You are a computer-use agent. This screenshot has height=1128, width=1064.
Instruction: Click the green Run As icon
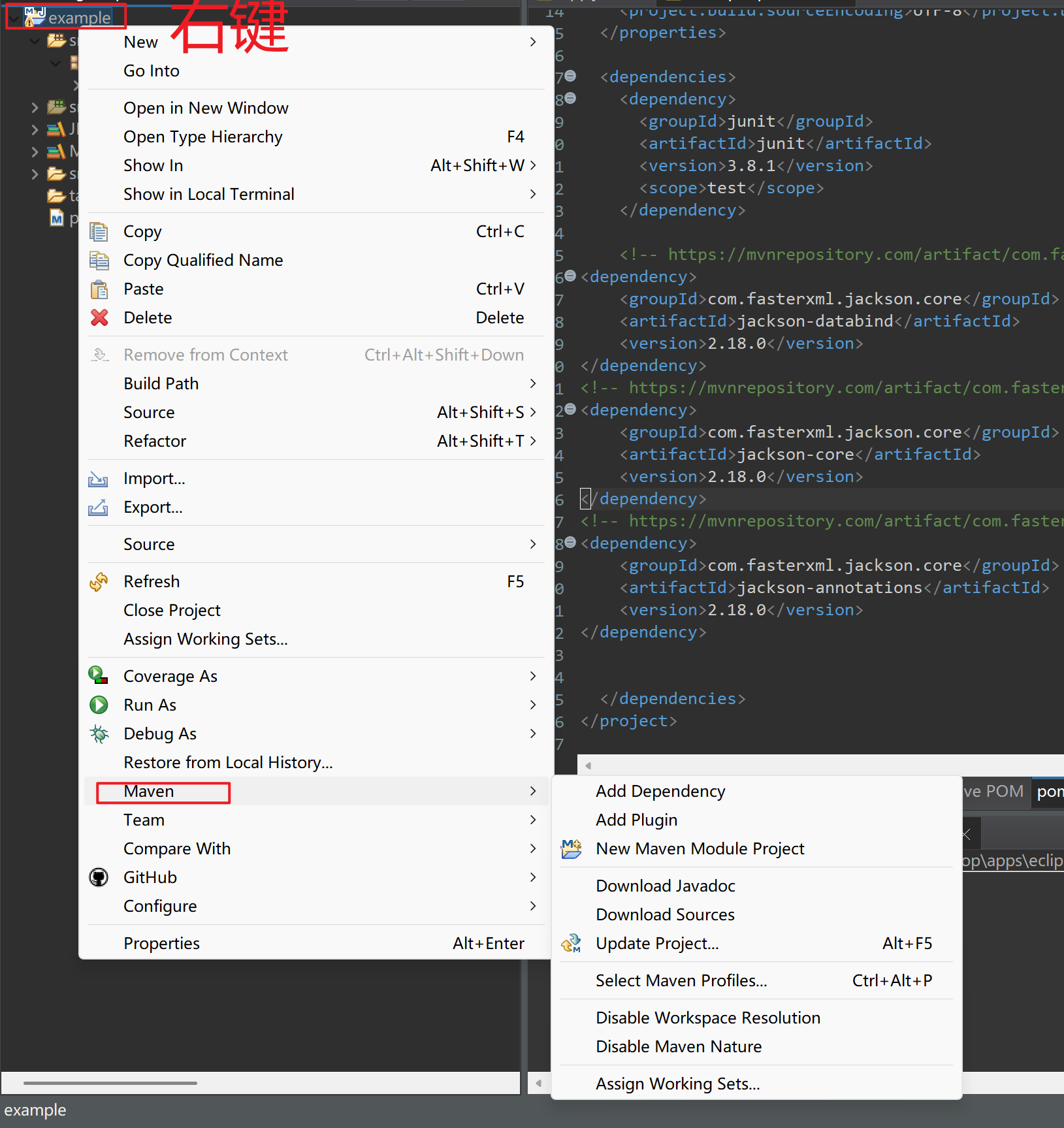pos(99,705)
